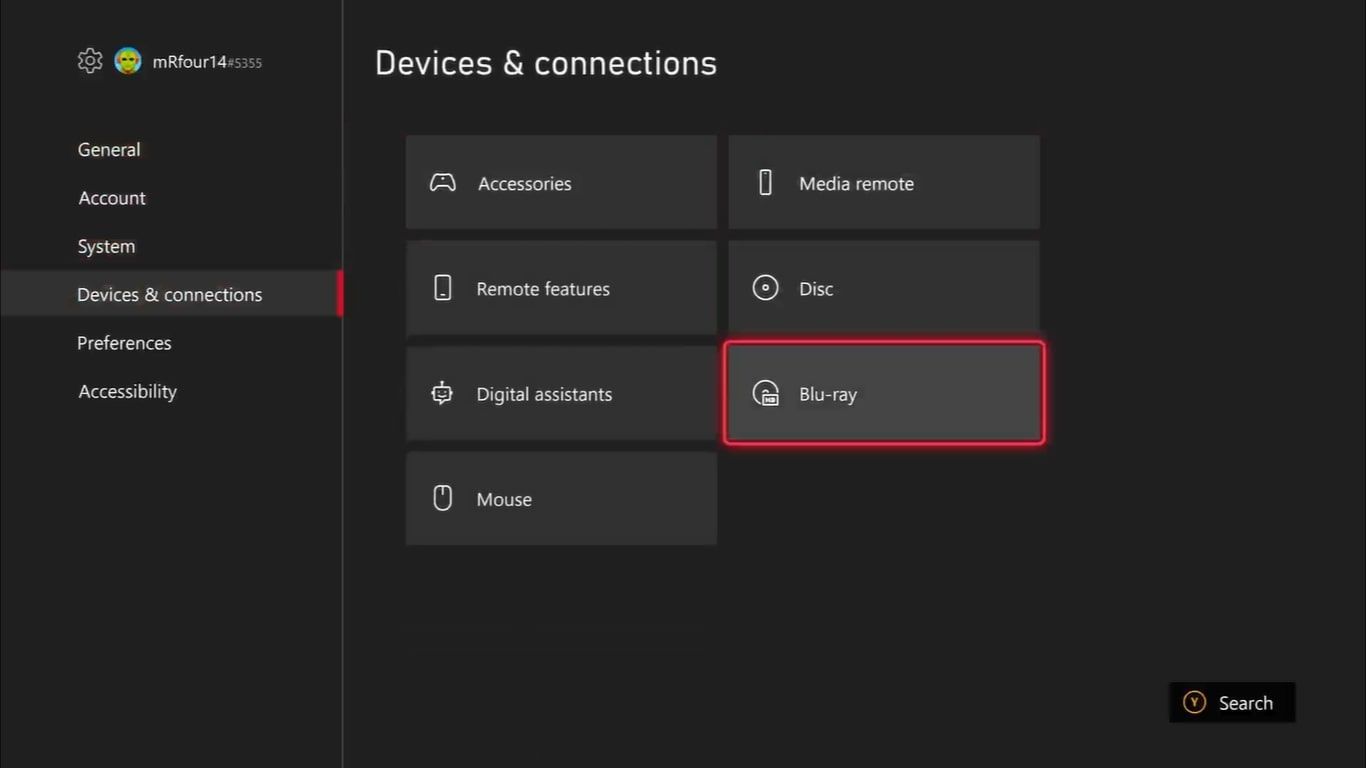Click the phone icon on Remote features
The height and width of the screenshot is (768, 1366).
pyautogui.click(x=442, y=288)
